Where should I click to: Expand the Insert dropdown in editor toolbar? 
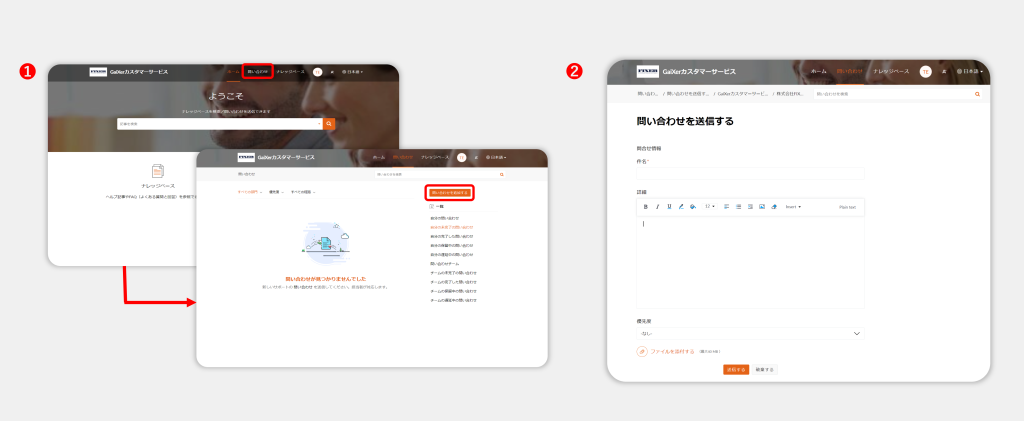click(x=792, y=207)
